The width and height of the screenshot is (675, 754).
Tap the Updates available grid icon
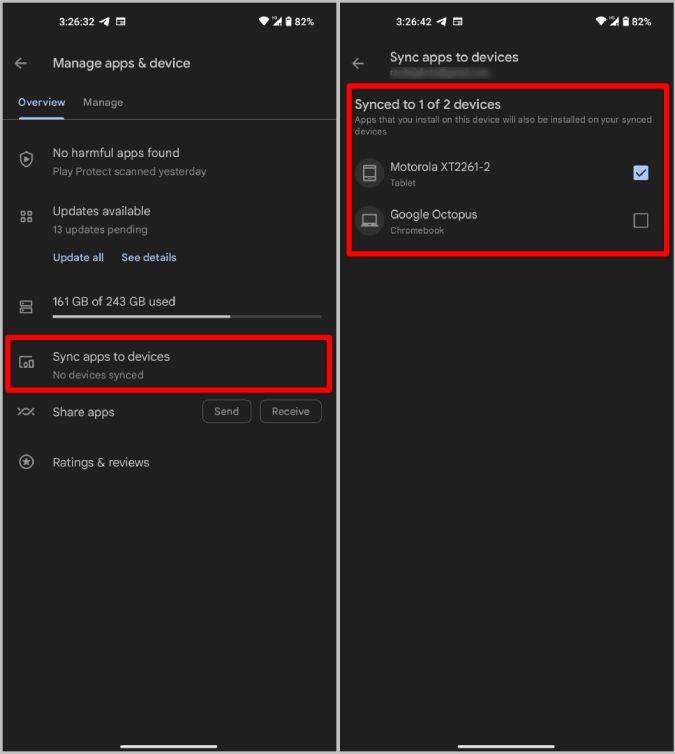26,216
